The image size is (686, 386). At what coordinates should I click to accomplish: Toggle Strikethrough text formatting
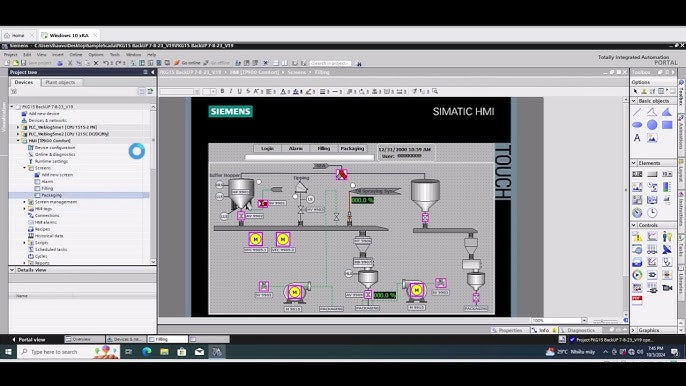(x=248, y=91)
